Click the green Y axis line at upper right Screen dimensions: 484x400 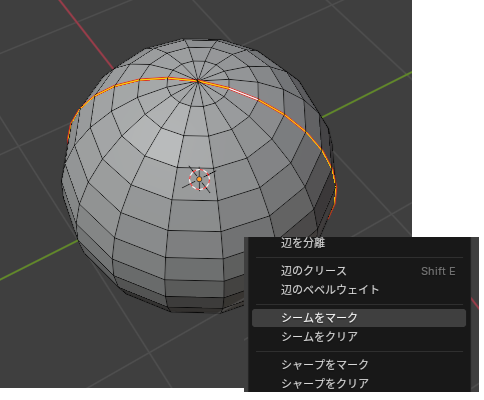pos(367,95)
